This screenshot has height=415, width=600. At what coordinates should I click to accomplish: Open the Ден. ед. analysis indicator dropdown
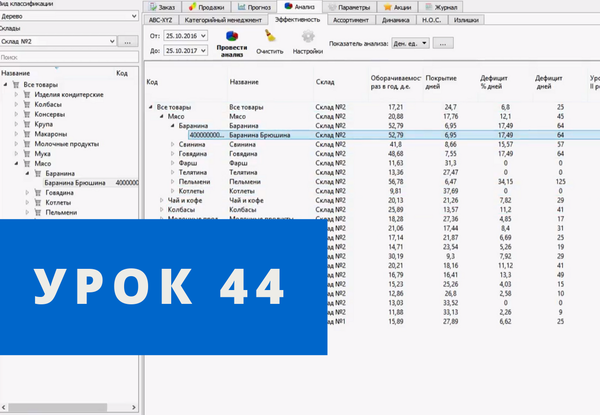pos(411,43)
